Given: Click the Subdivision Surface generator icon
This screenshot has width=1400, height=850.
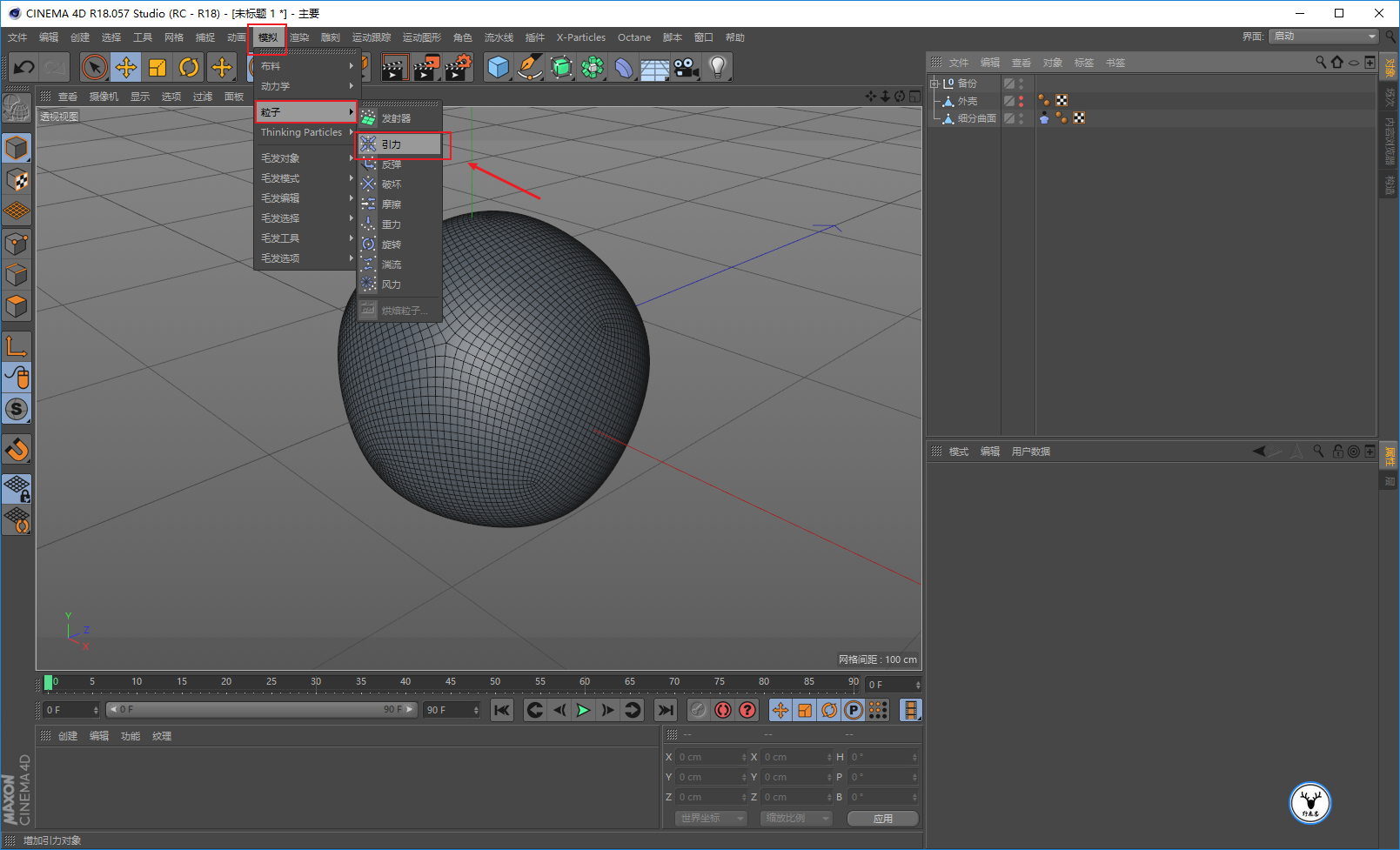Looking at the screenshot, I should 561,67.
